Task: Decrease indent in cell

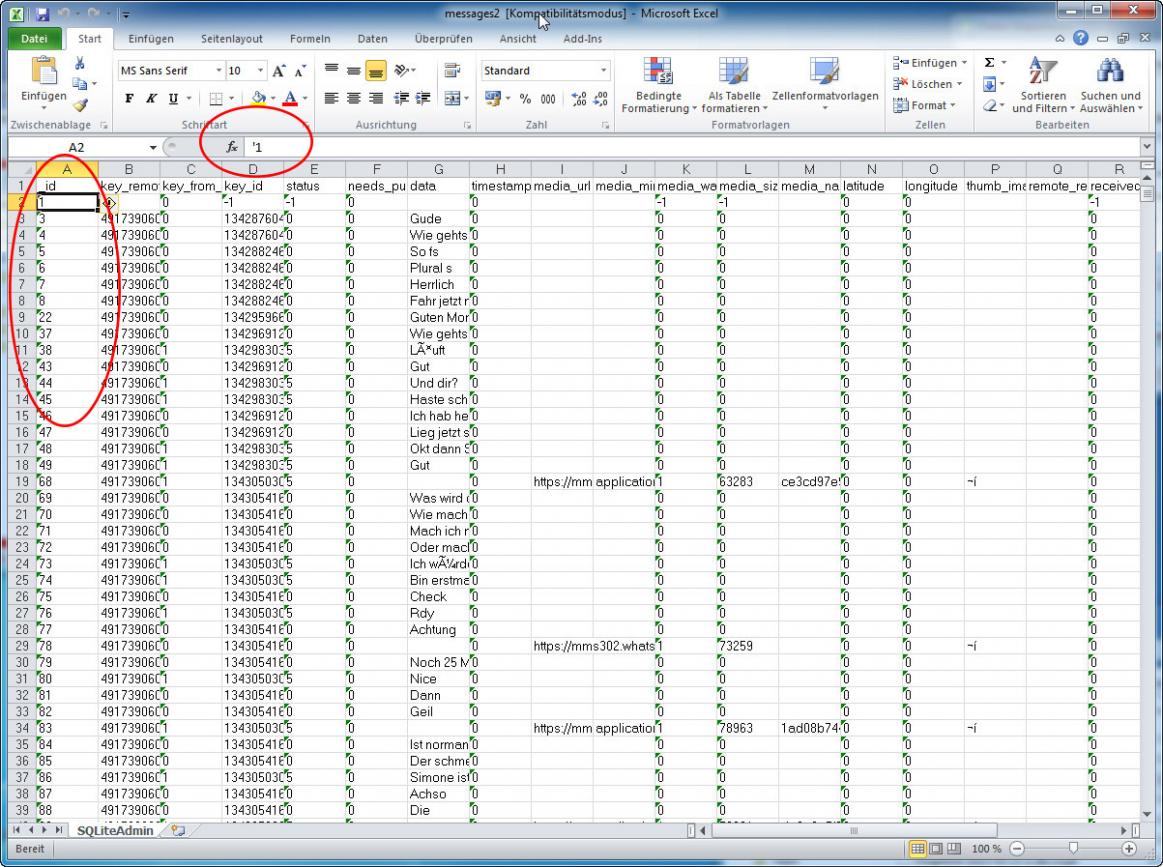Action: 401,98
